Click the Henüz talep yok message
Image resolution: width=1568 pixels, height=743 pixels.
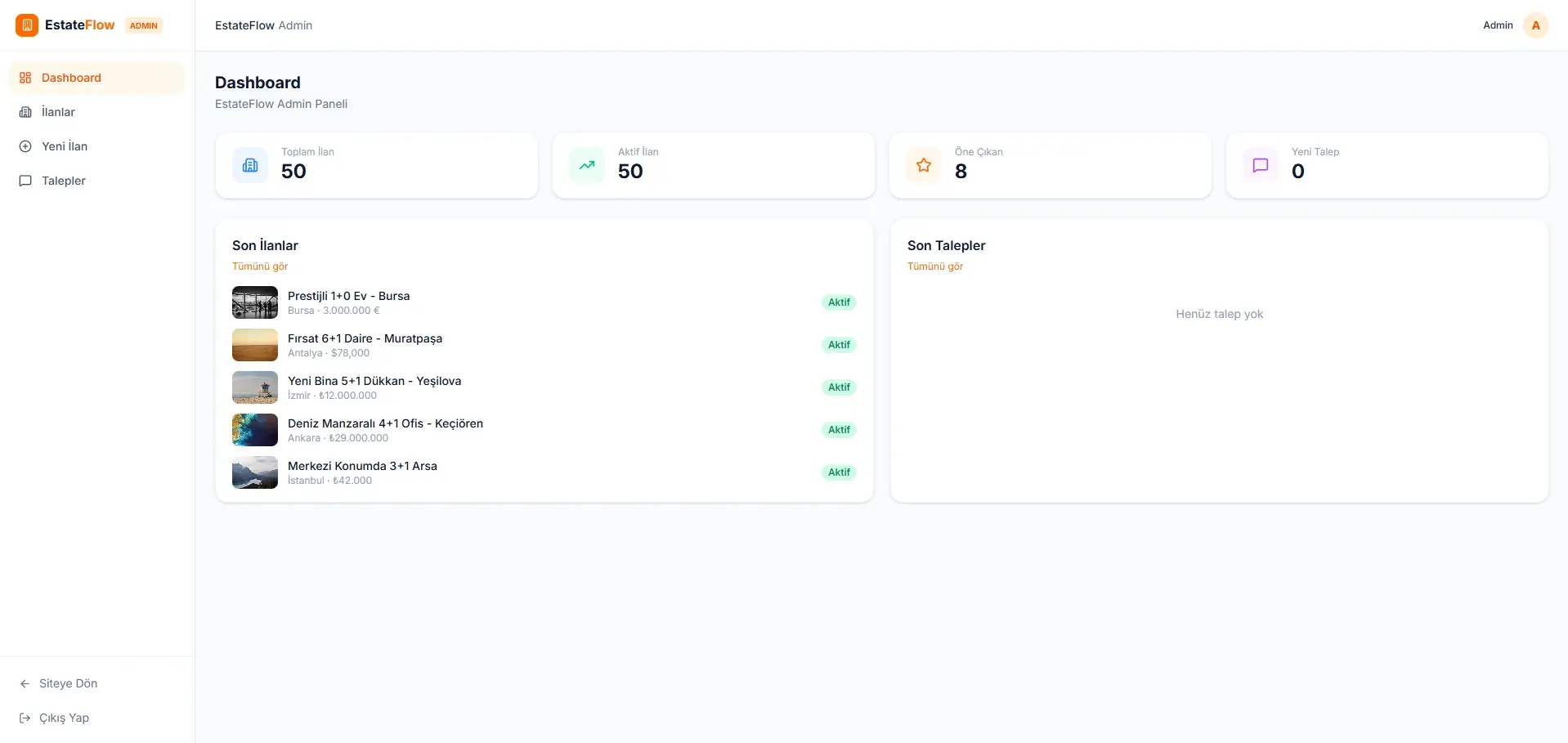point(1219,314)
